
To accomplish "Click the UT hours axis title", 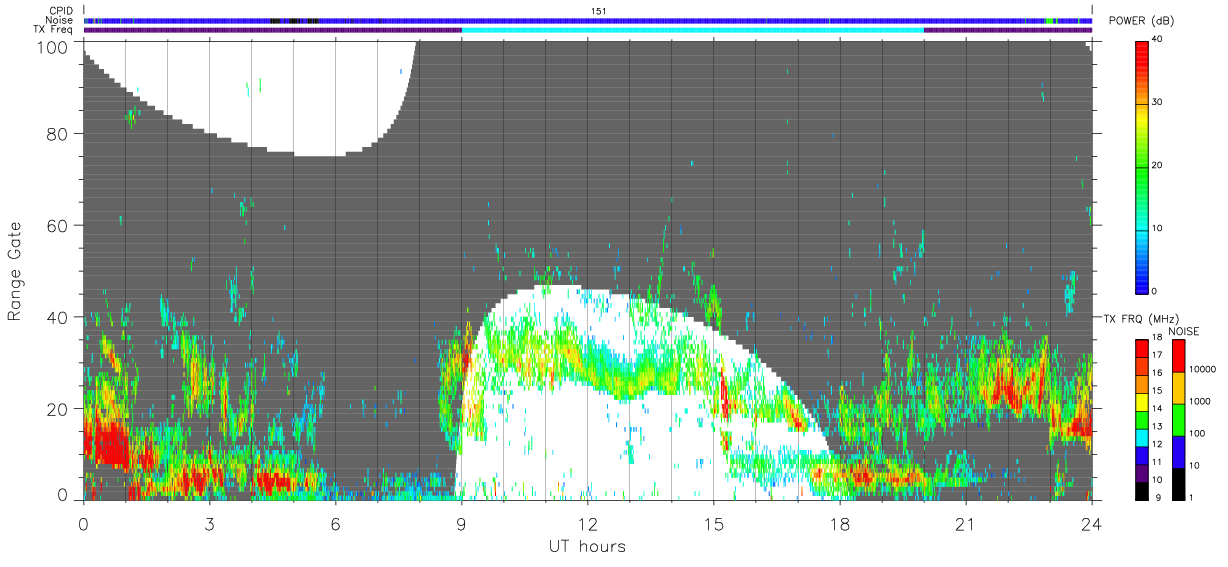I will 586,546.
